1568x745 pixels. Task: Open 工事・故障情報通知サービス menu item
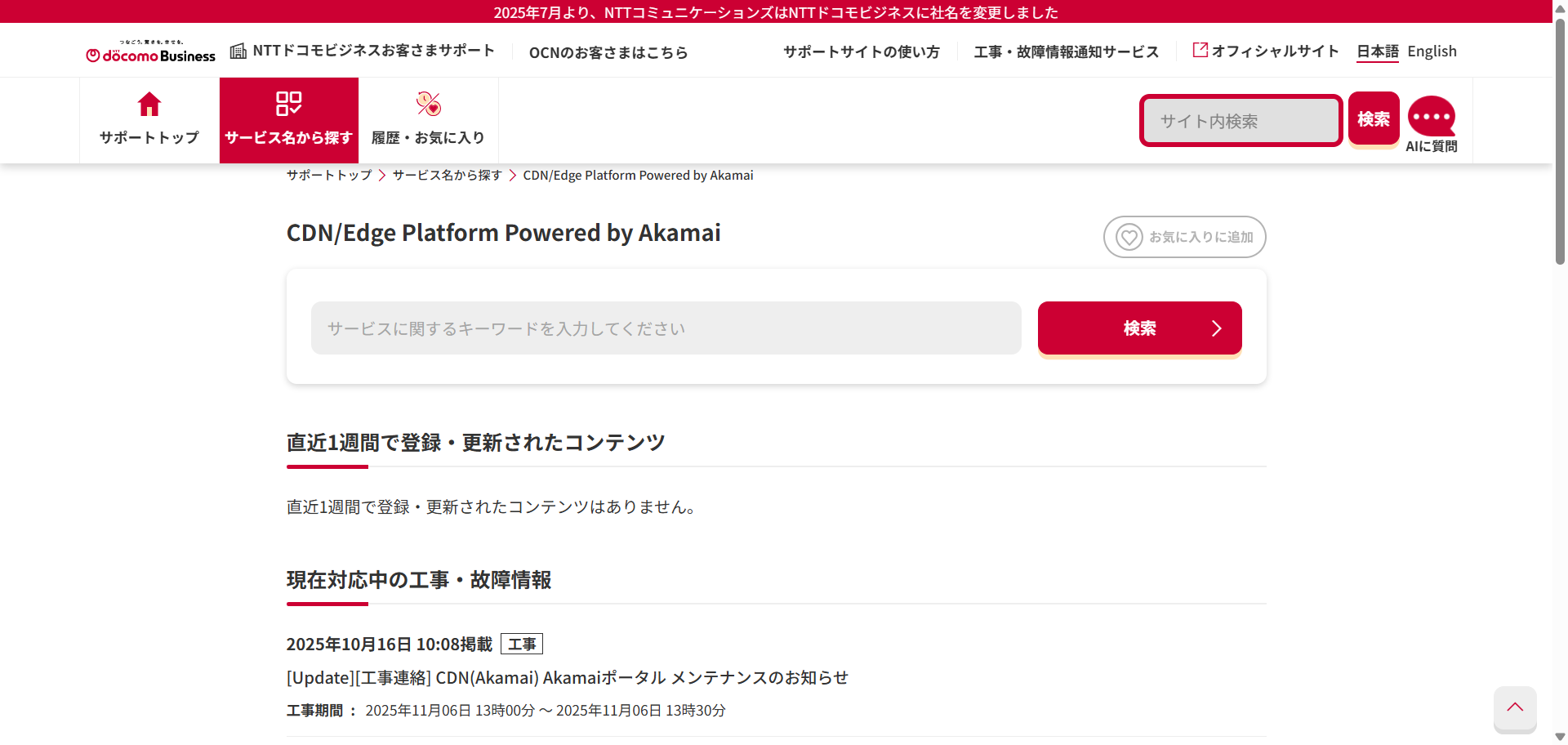(x=1066, y=52)
